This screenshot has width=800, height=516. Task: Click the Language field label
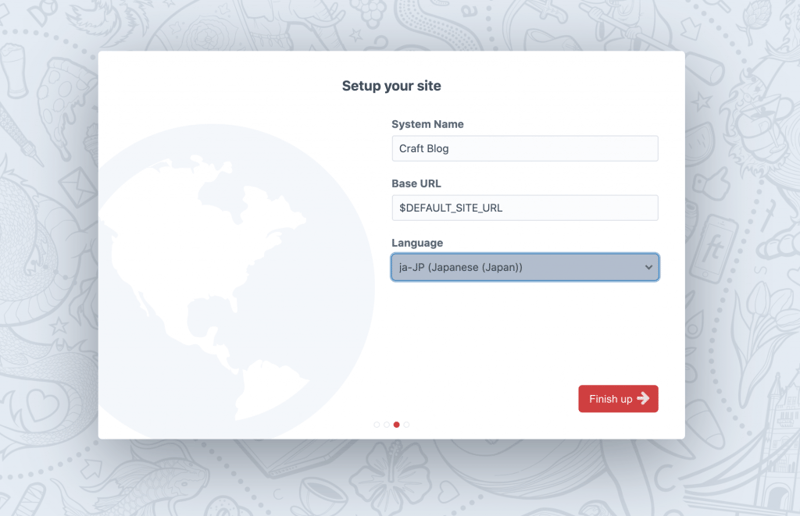[x=417, y=243]
